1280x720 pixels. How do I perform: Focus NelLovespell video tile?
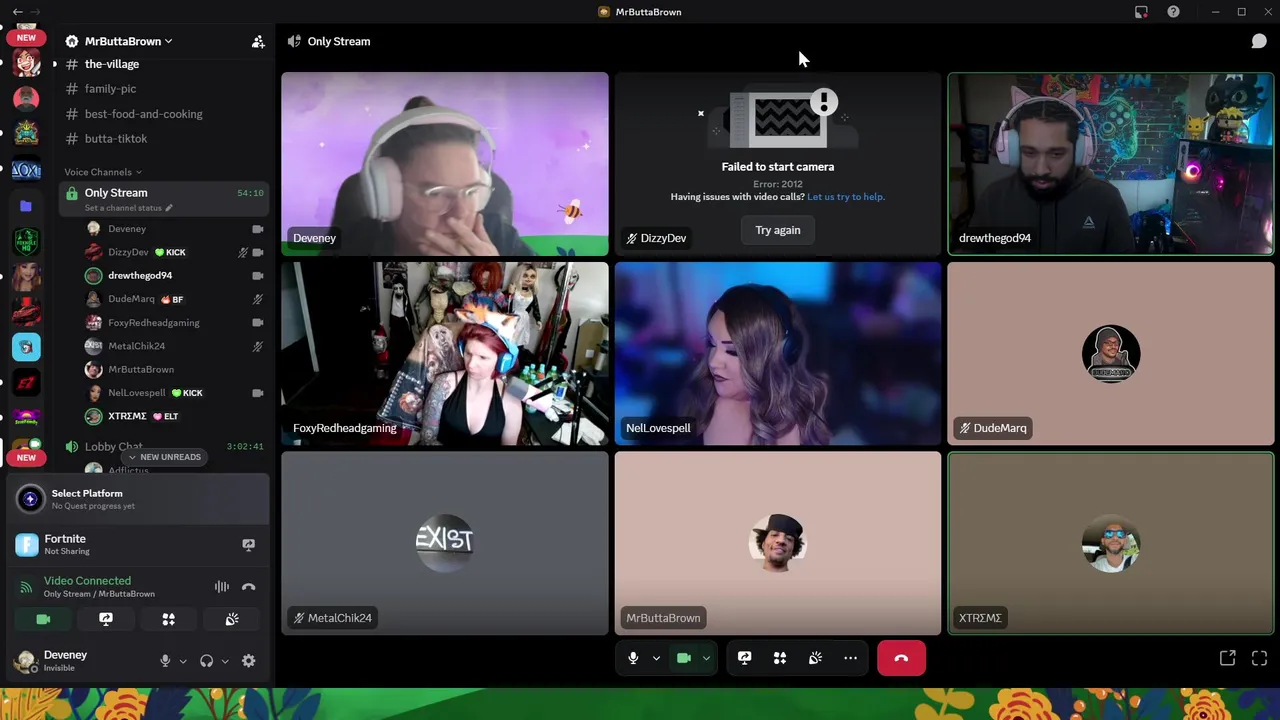[x=777, y=354]
